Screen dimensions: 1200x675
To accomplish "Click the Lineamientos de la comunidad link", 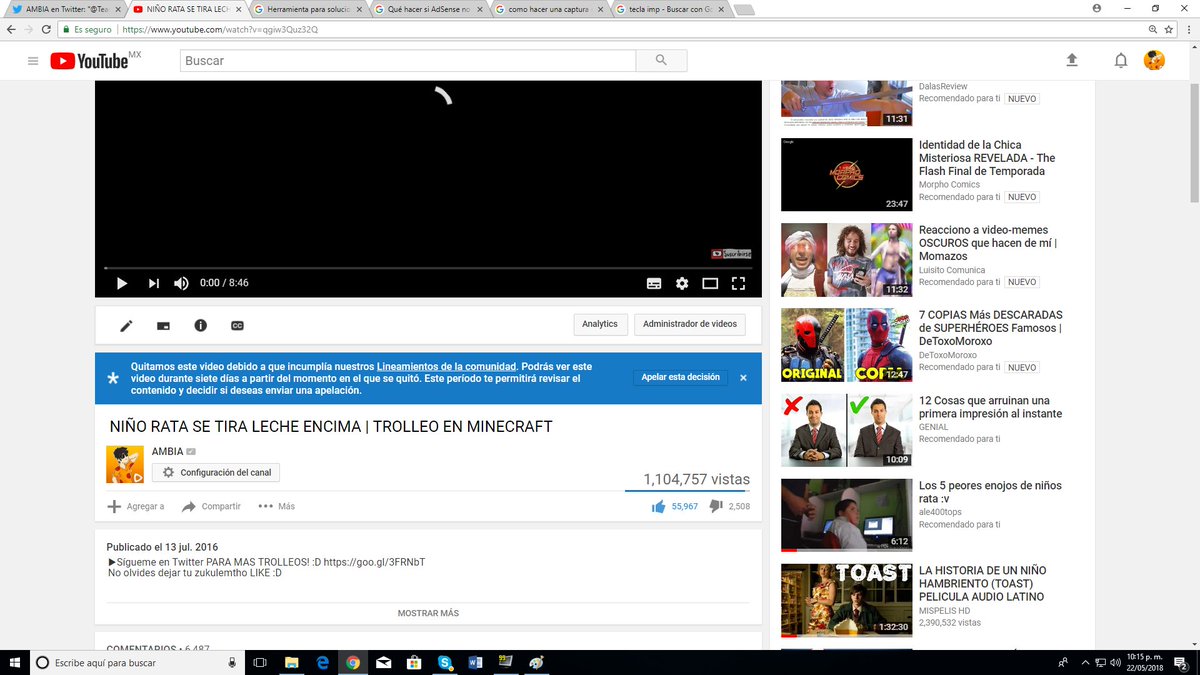I will (446, 366).
